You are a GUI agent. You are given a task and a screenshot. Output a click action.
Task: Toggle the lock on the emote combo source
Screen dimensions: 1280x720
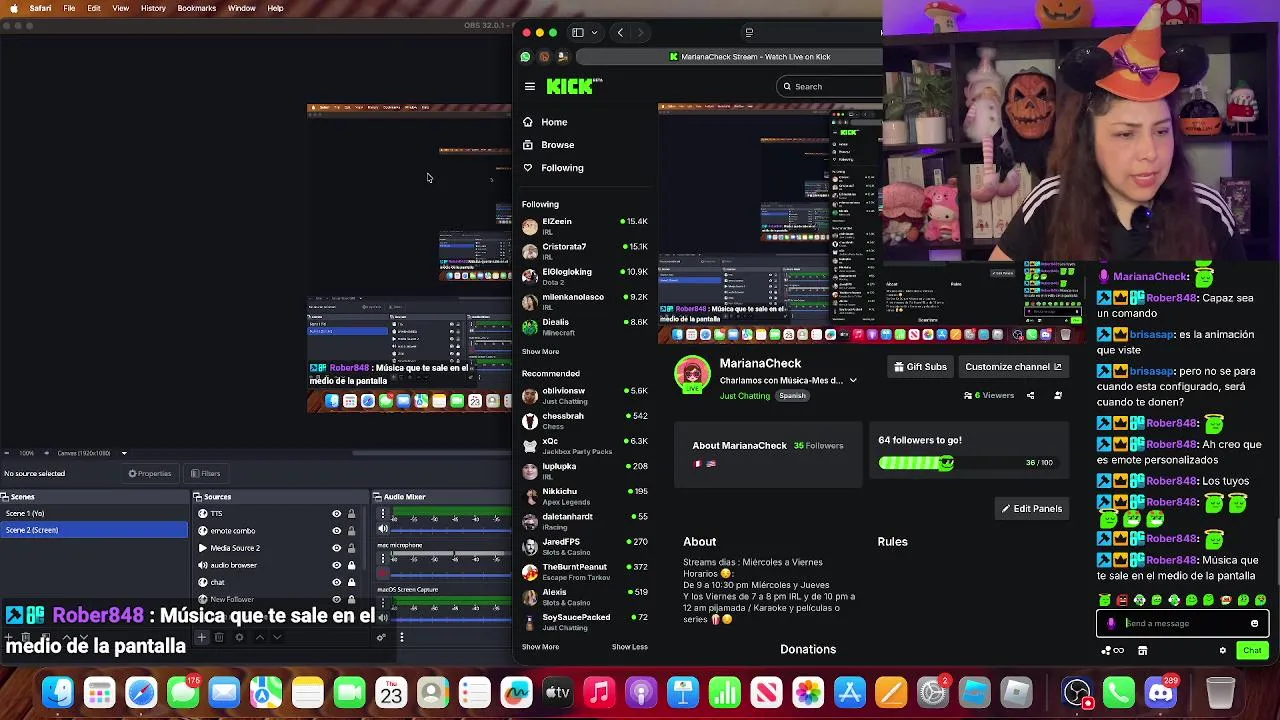[351, 531]
